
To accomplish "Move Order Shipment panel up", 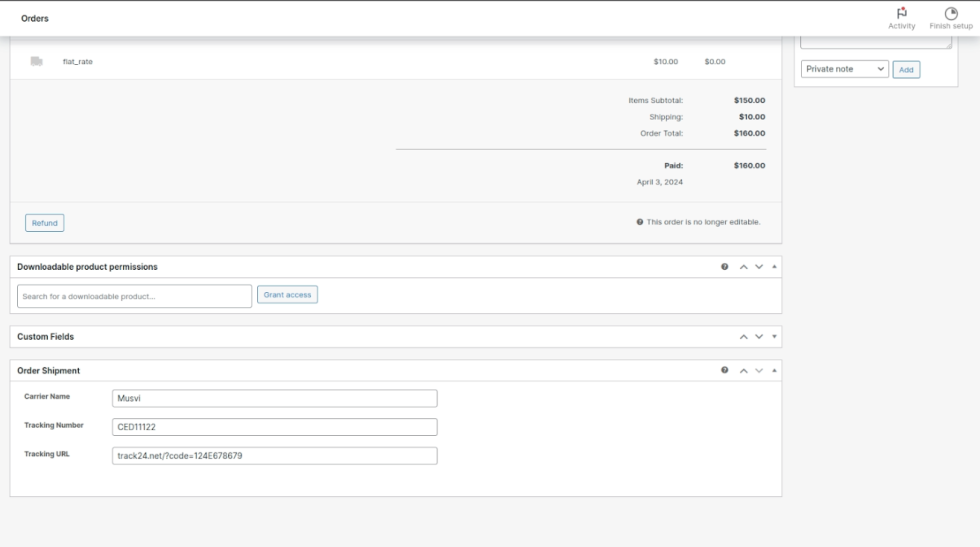I will (x=743, y=370).
